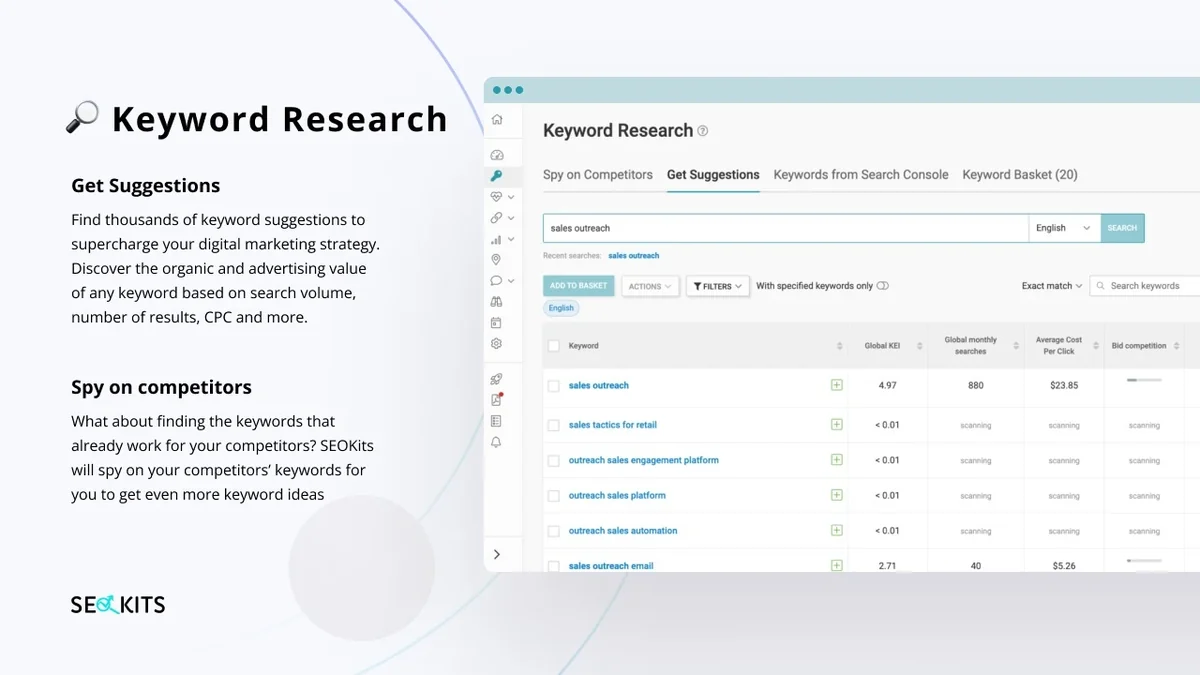Open the Actions dropdown
Image resolution: width=1200 pixels, height=675 pixels.
[650, 286]
